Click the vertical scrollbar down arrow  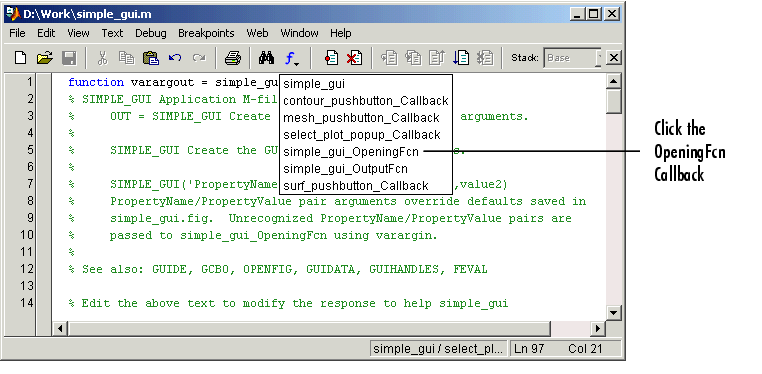pyautogui.click(x=614, y=313)
